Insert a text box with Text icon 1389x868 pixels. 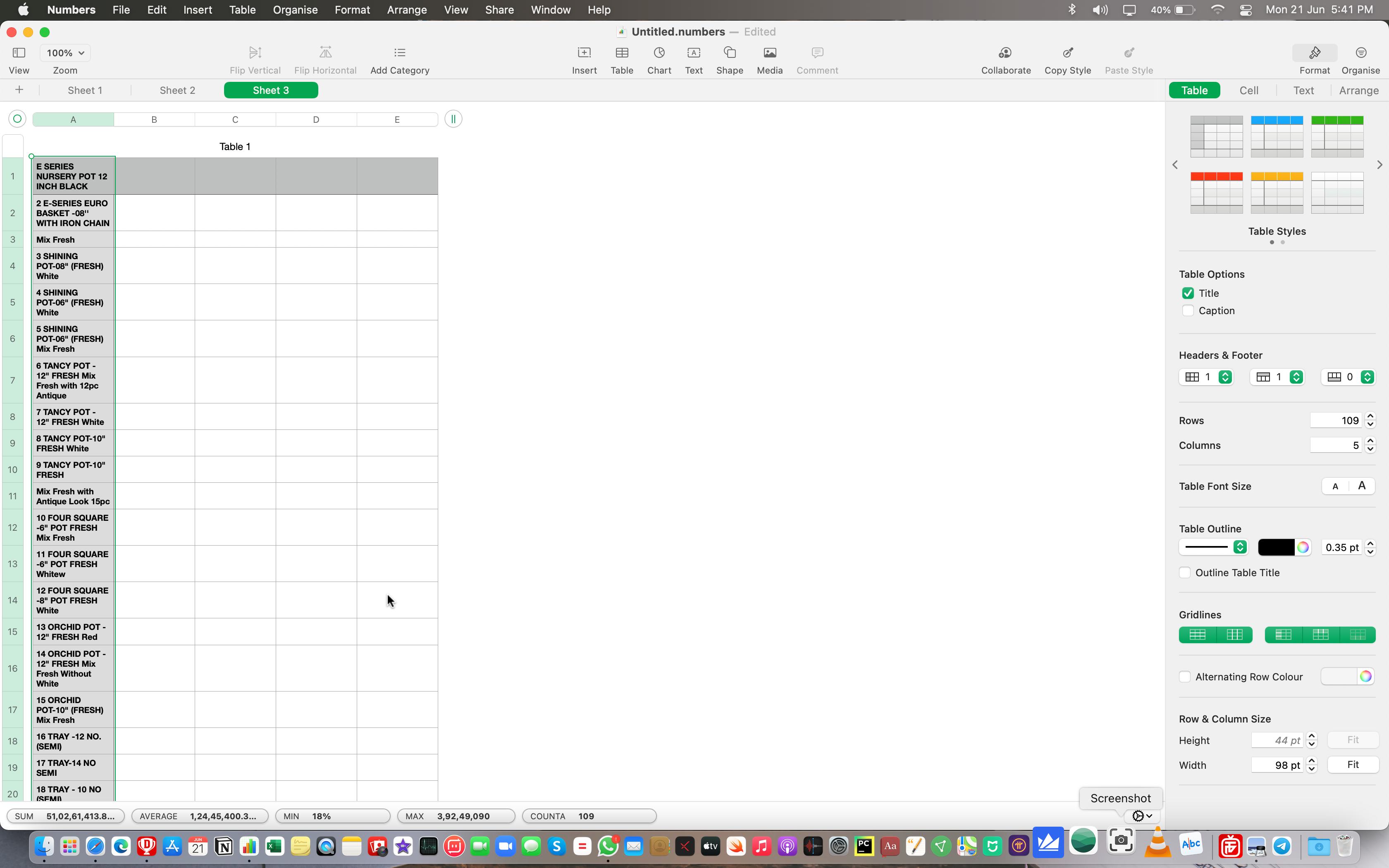pyautogui.click(x=693, y=53)
